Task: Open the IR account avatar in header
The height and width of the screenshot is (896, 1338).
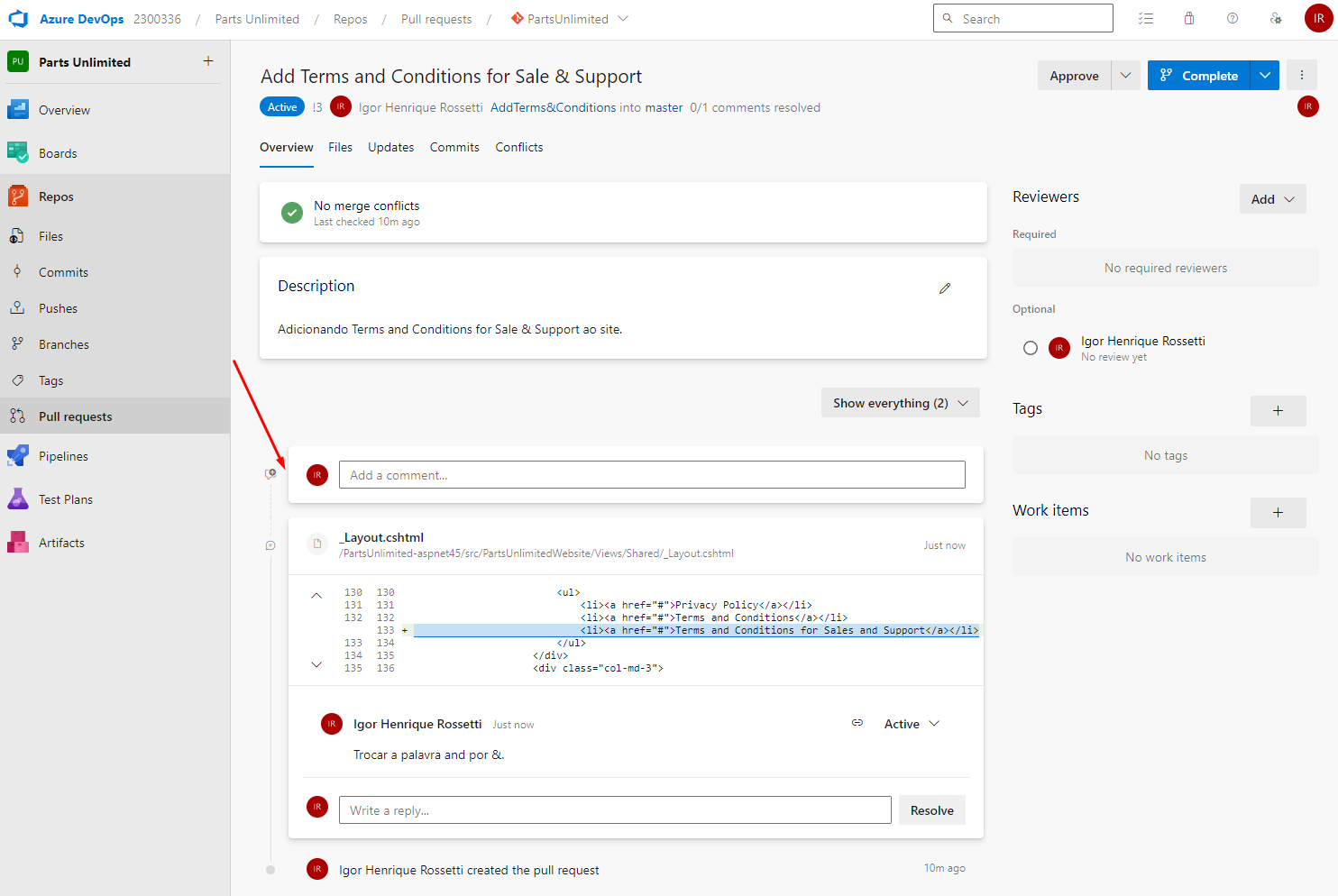Action: [1318, 19]
